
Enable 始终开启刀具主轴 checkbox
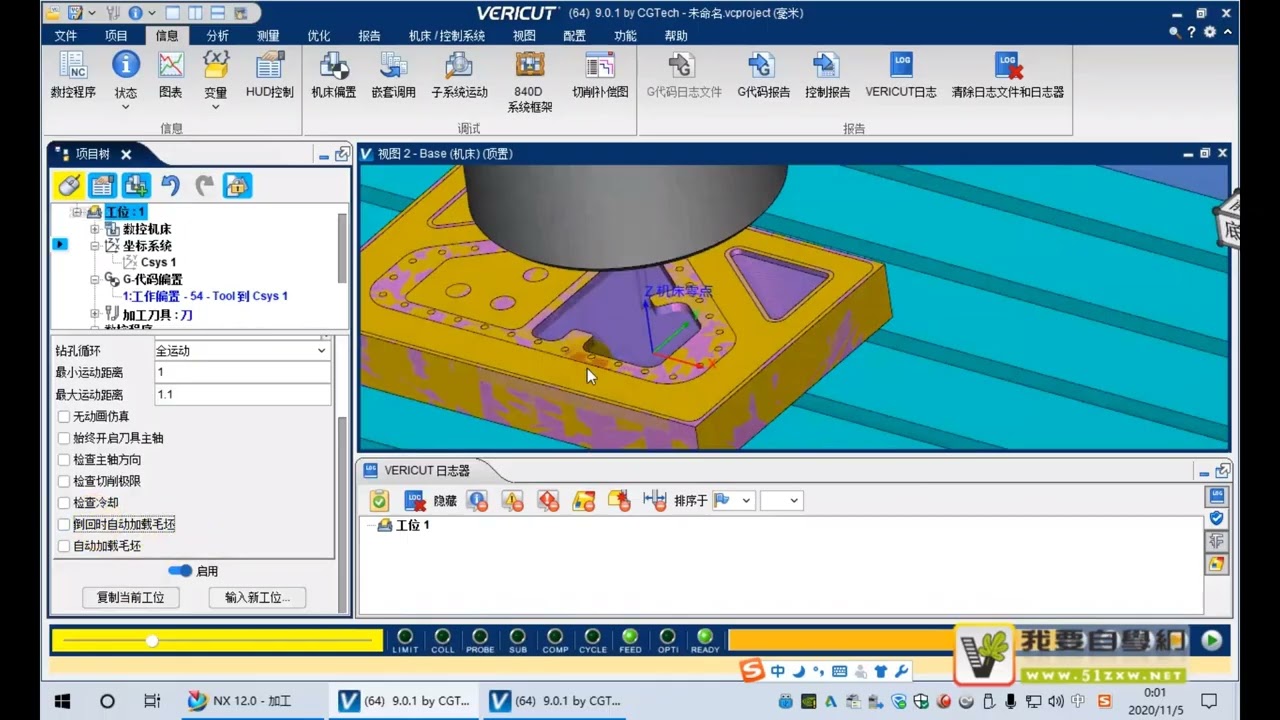[x=65, y=438]
